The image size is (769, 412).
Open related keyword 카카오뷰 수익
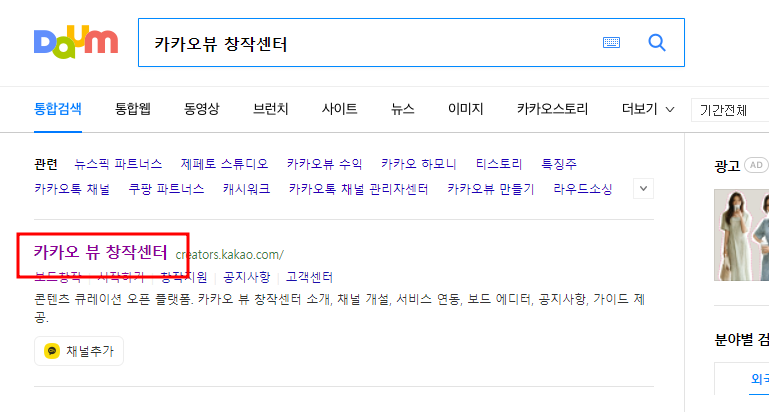pyautogui.click(x=325, y=164)
